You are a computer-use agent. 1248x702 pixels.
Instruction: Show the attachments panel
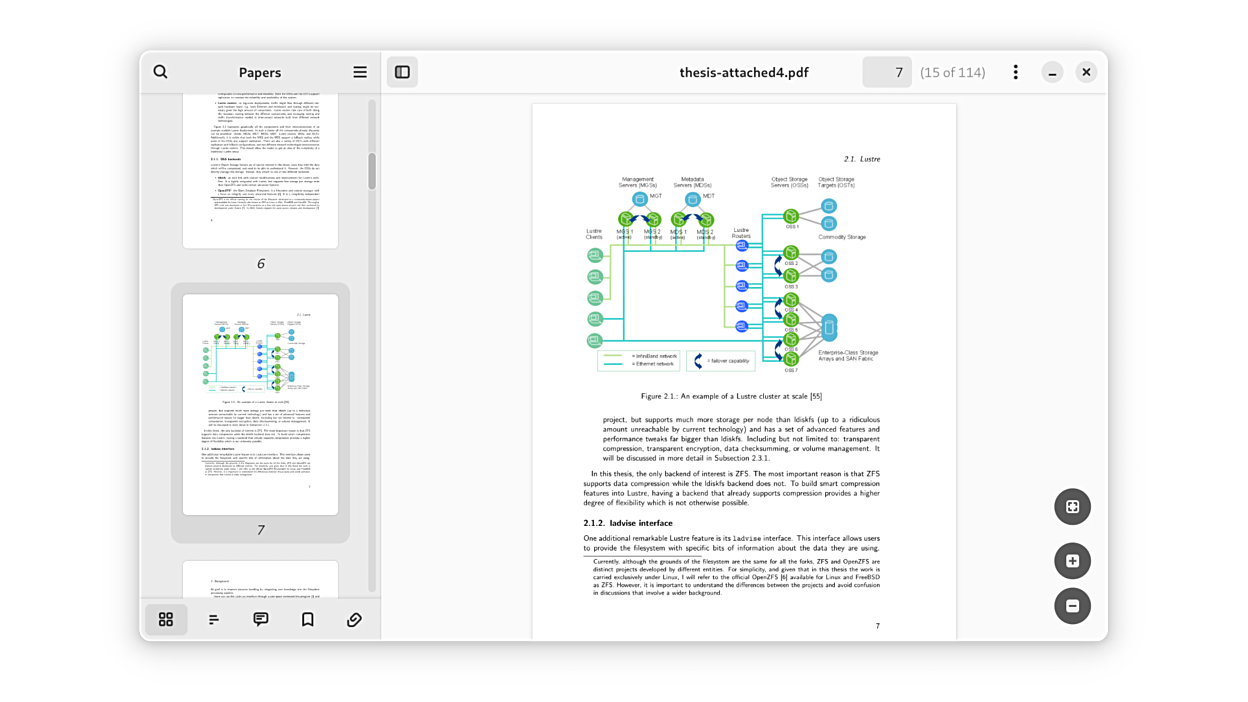354,620
